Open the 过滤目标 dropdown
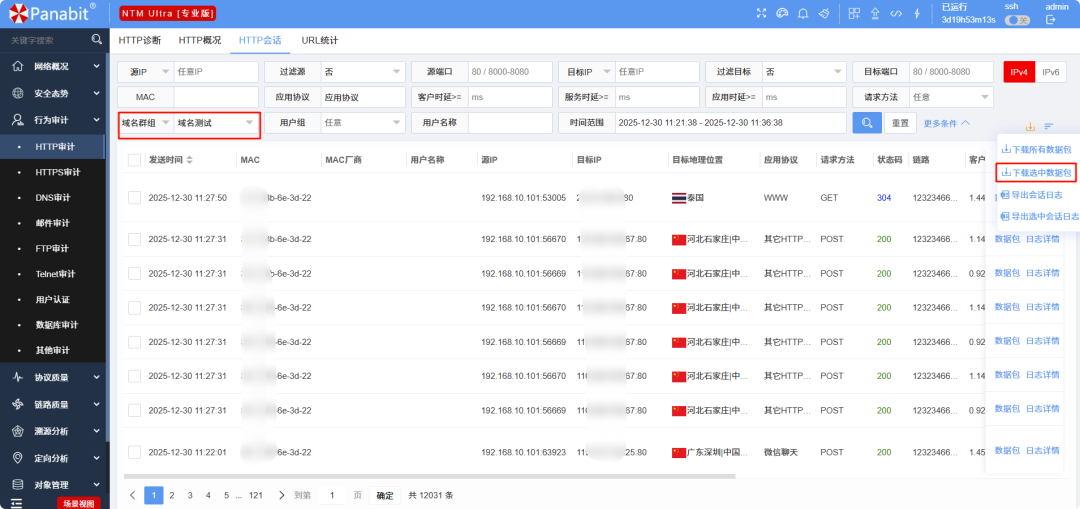Viewport: 1080px width, 509px height. 804,72
